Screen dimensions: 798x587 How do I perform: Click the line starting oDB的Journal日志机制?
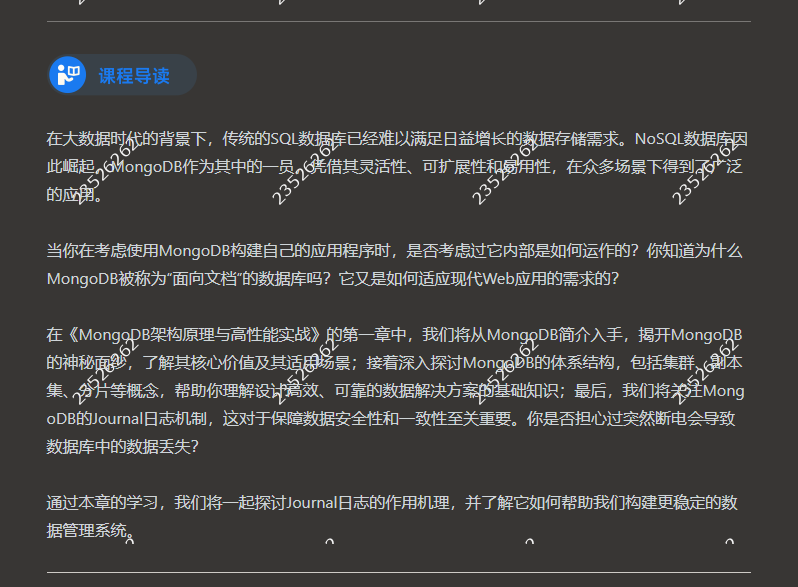point(391,418)
